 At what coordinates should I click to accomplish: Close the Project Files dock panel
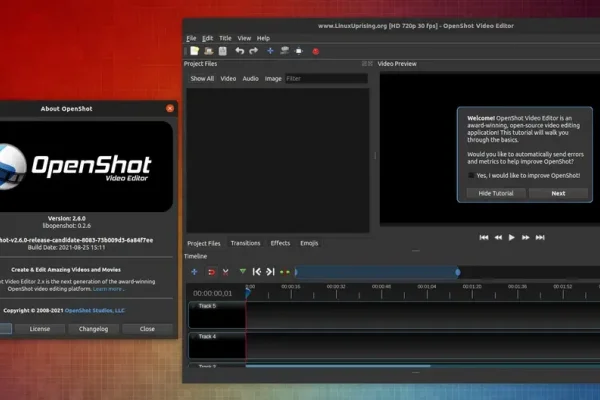click(x=370, y=64)
